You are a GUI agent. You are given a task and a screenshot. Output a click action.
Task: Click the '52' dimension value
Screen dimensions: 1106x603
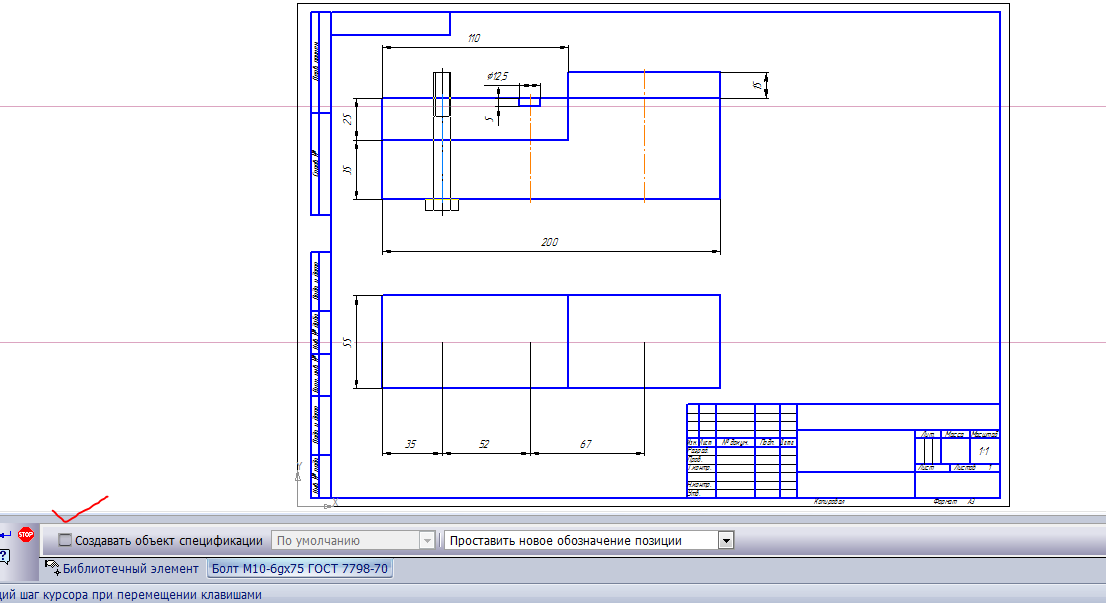click(484, 444)
